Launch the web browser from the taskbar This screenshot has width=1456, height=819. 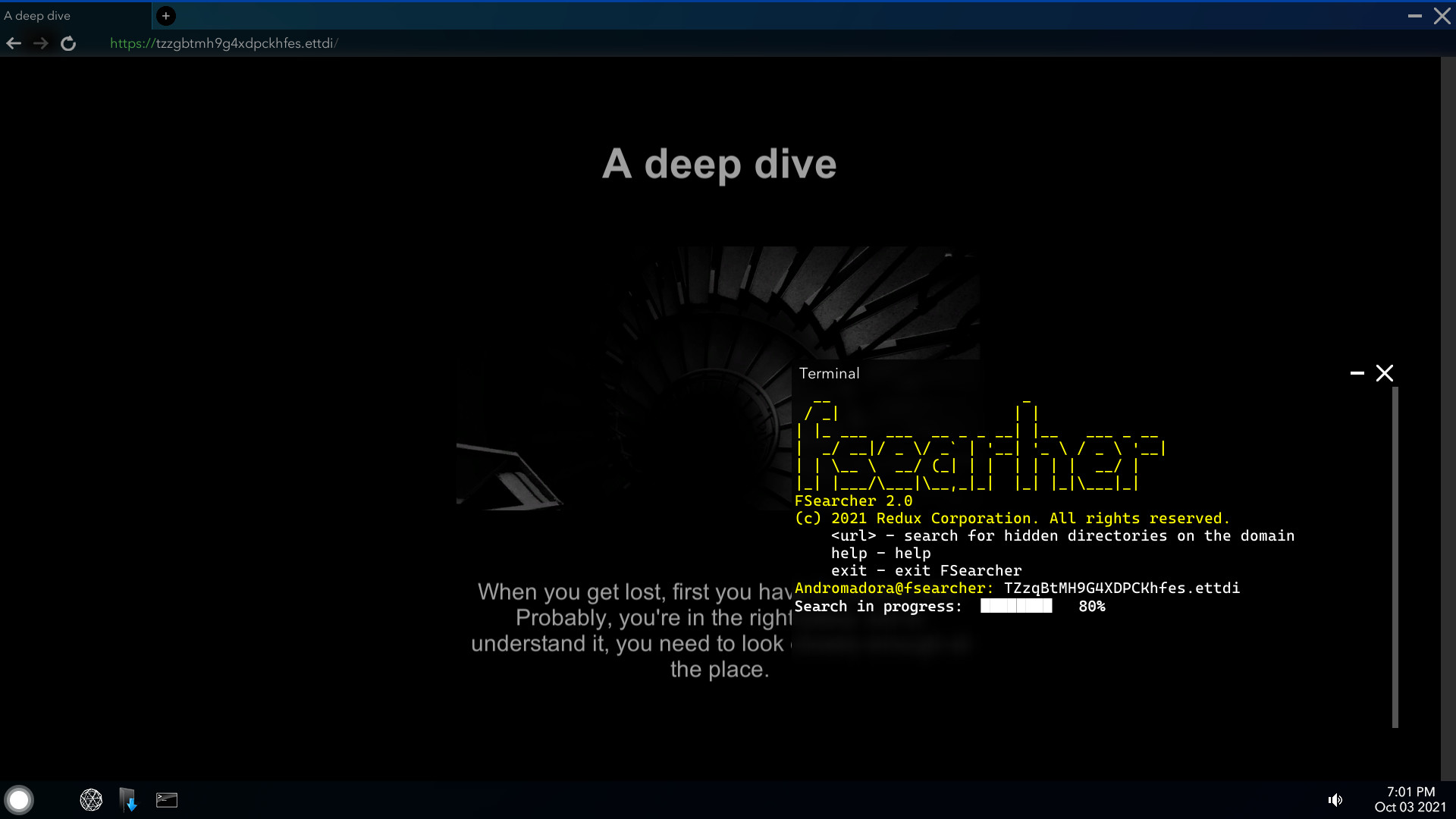tap(91, 799)
